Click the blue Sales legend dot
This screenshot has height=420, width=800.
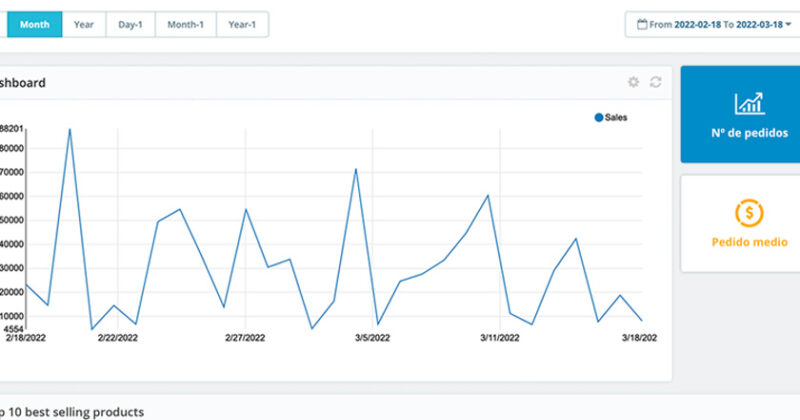click(599, 117)
